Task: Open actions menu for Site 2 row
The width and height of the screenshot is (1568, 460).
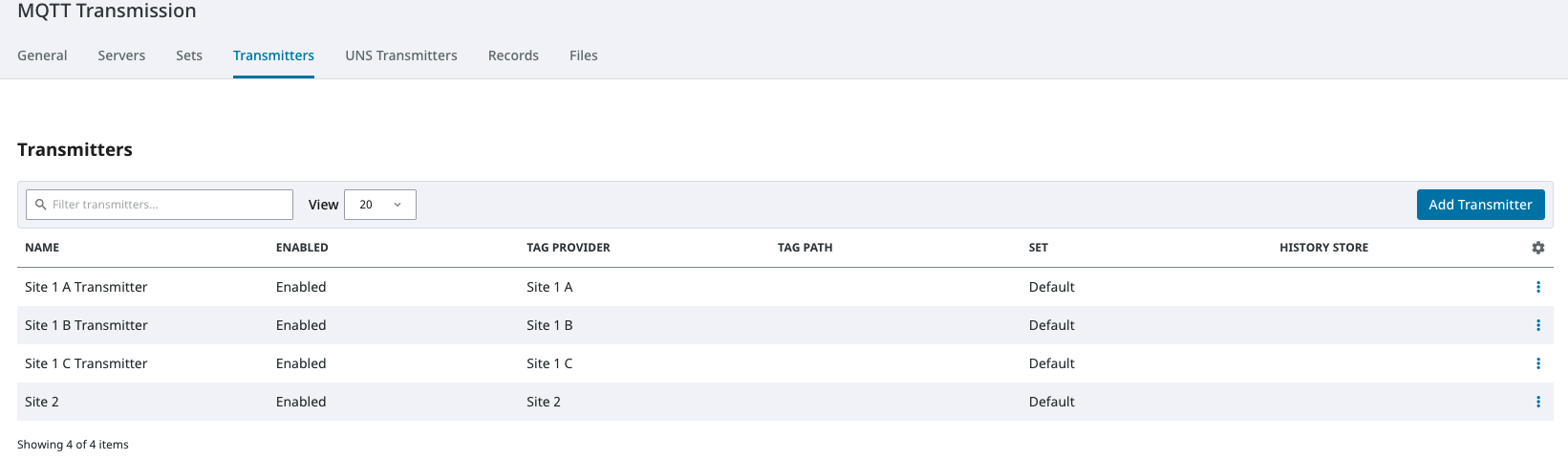Action: coord(1537,402)
